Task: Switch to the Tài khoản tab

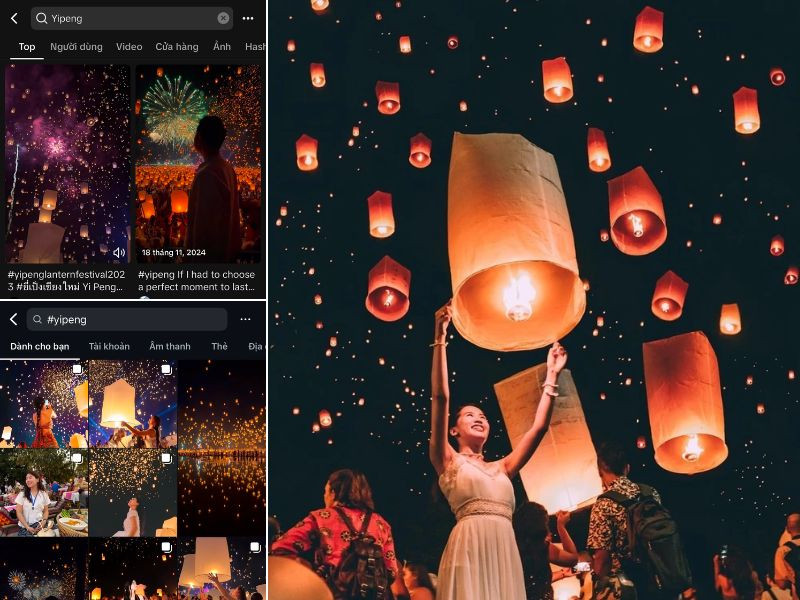Action: [x=109, y=346]
